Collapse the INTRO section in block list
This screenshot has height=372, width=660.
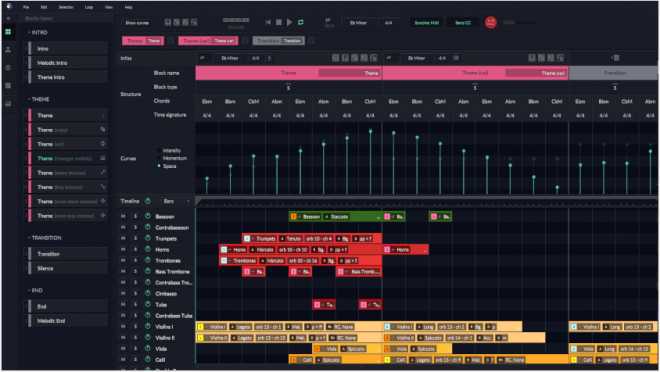[x=29, y=32]
